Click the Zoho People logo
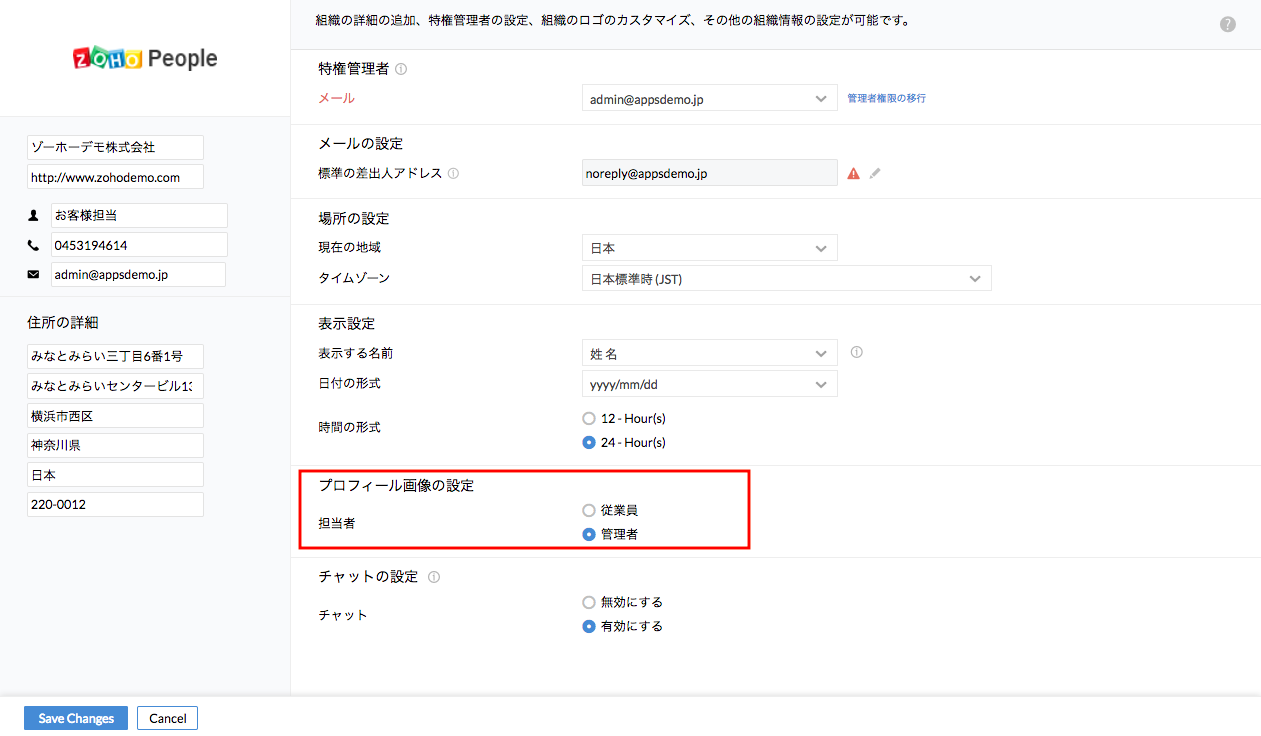Viewport: 1261px width, 736px height. click(x=145, y=58)
